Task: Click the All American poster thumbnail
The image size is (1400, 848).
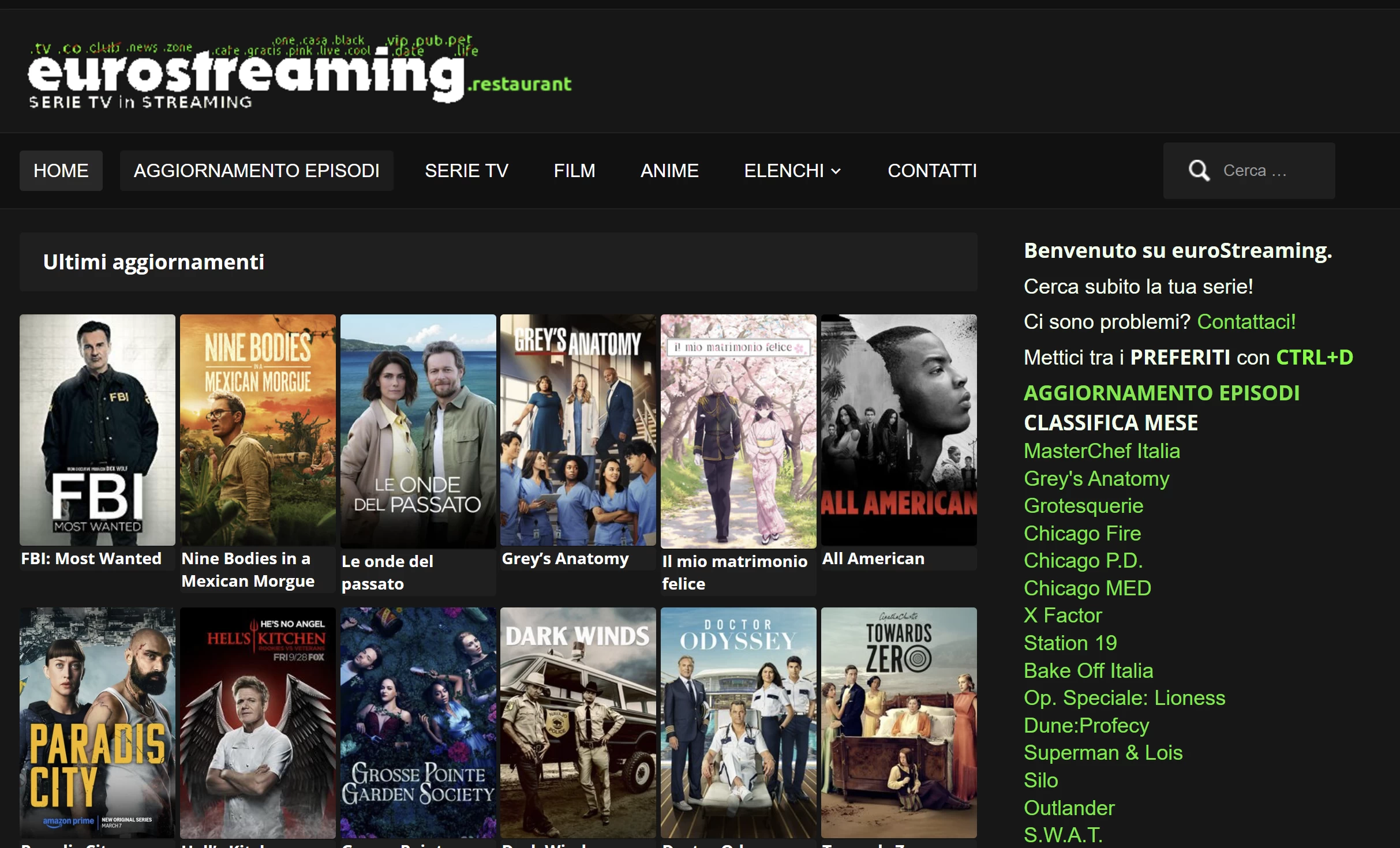Action: point(899,430)
